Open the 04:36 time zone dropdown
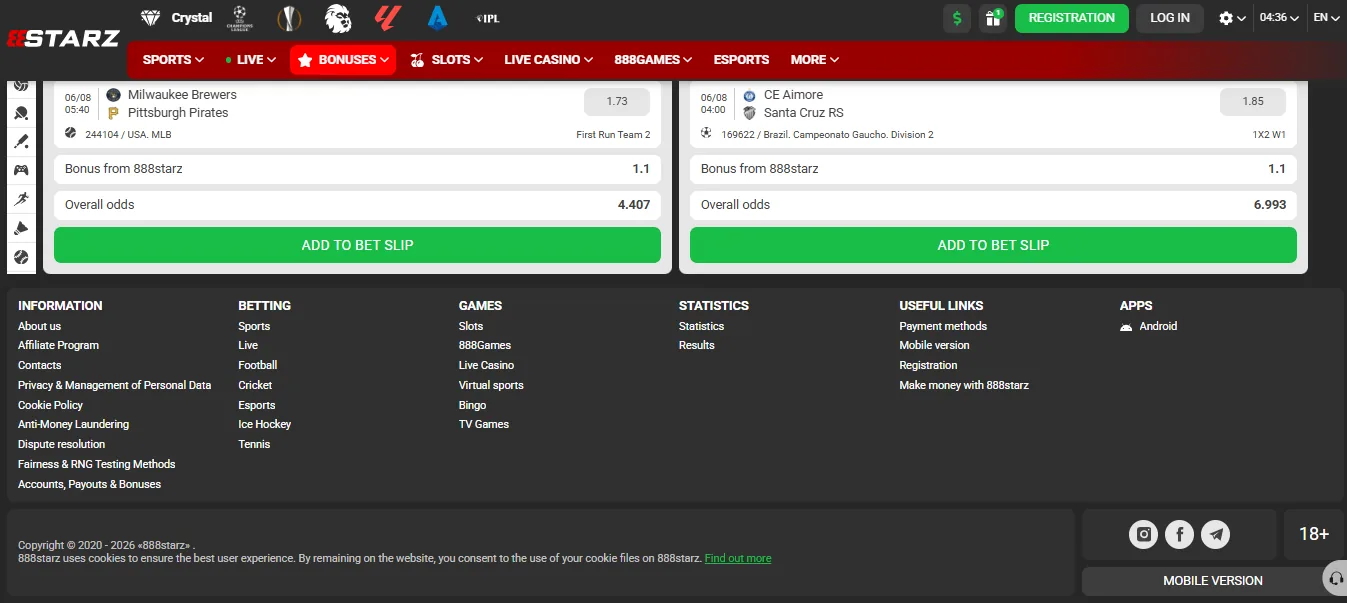This screenshot has height=603, width=1347. click(x=1279, y=18)
